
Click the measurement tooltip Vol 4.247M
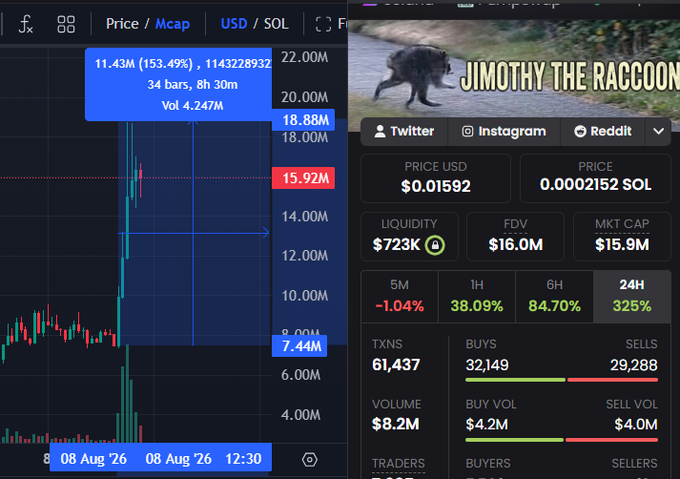click(193, 106)
